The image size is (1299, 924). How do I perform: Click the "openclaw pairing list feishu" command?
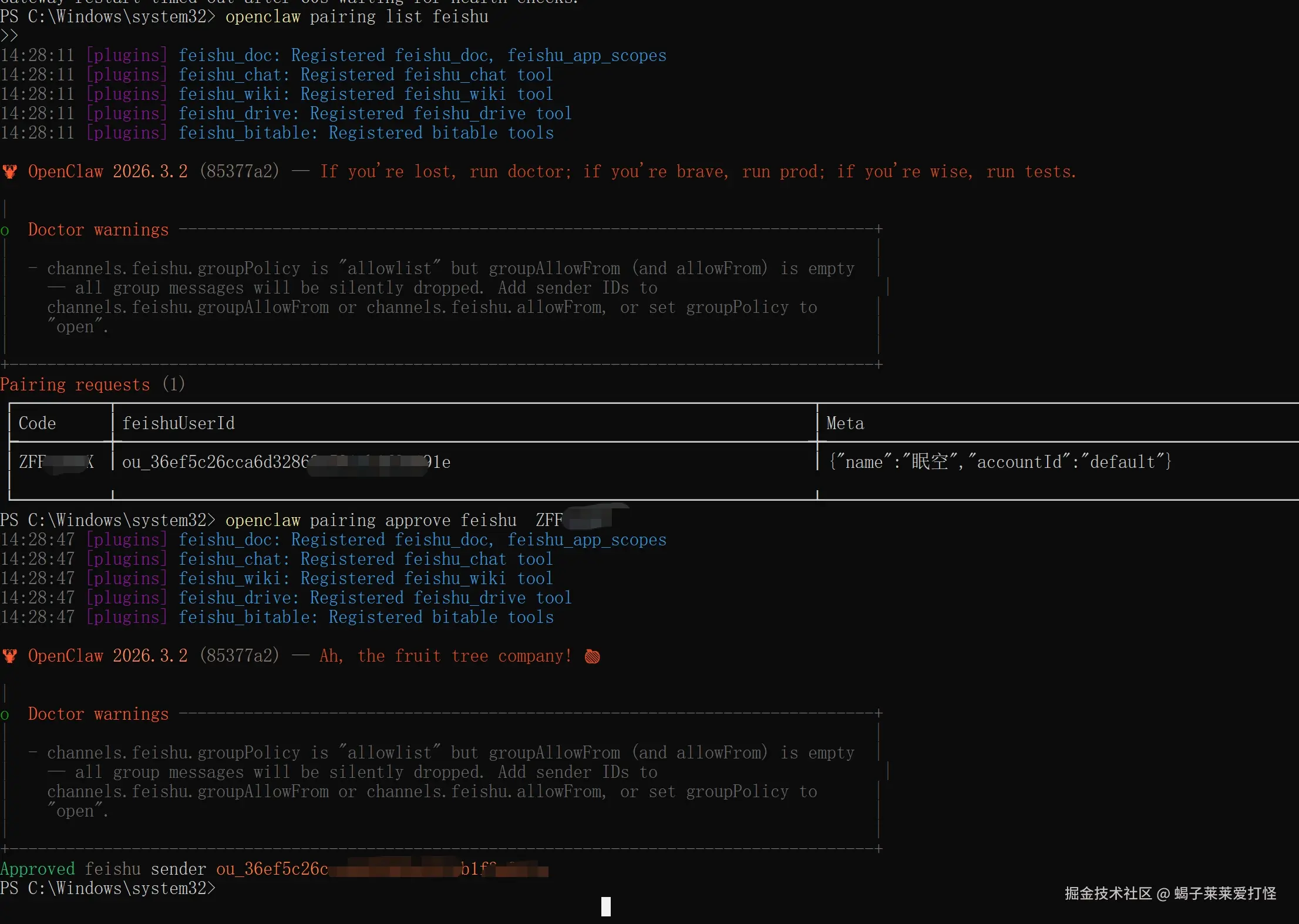point(356,16)
